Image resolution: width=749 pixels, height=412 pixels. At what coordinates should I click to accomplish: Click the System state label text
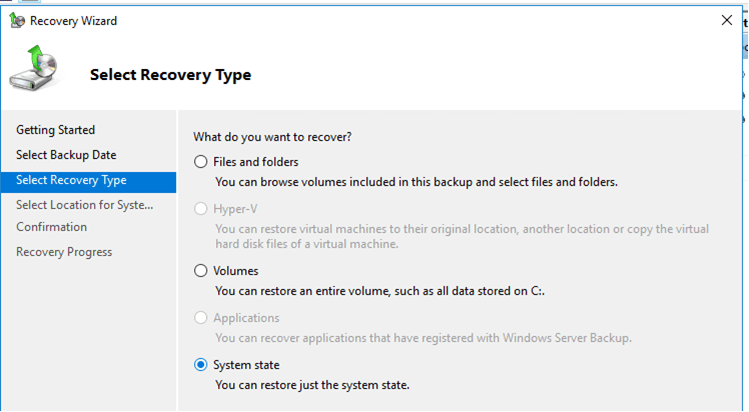click(246, 365)
